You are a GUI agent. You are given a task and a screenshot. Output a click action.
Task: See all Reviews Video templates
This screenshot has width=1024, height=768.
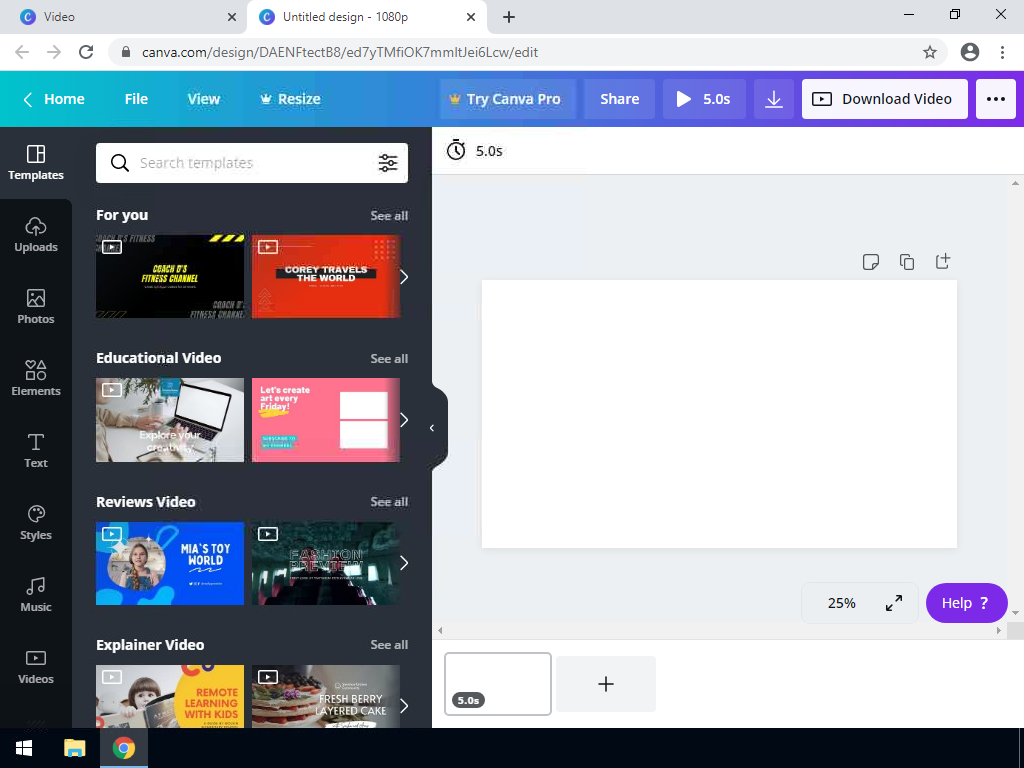tap(389, 502)
